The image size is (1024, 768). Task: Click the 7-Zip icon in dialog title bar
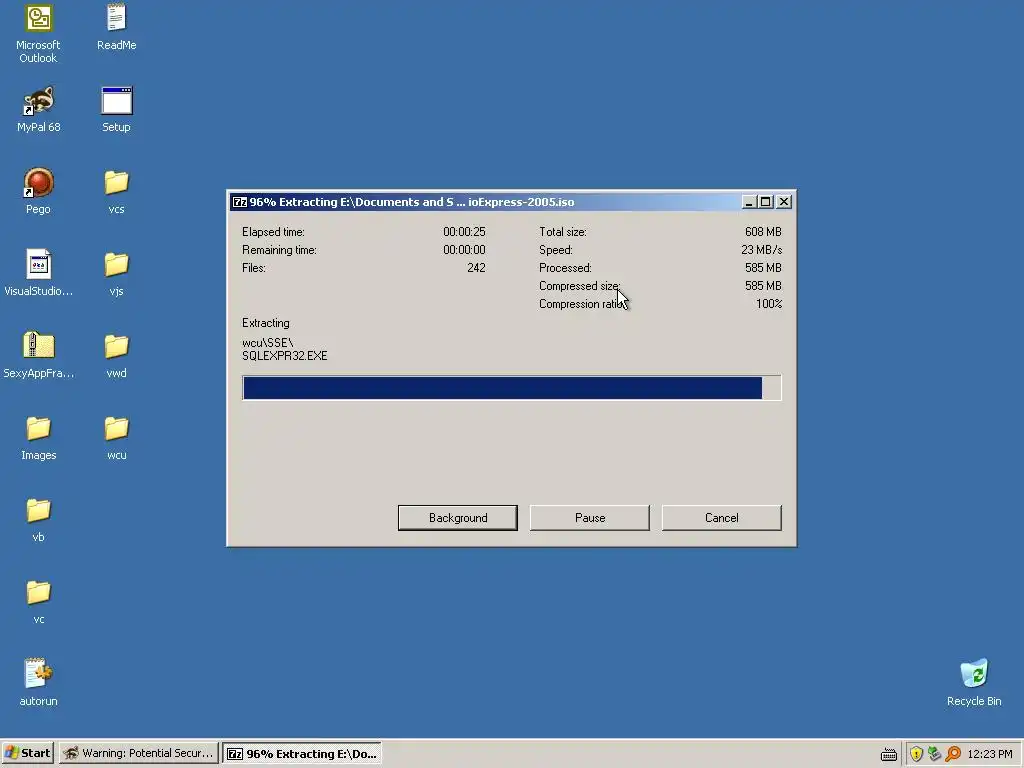pos(240,202)
